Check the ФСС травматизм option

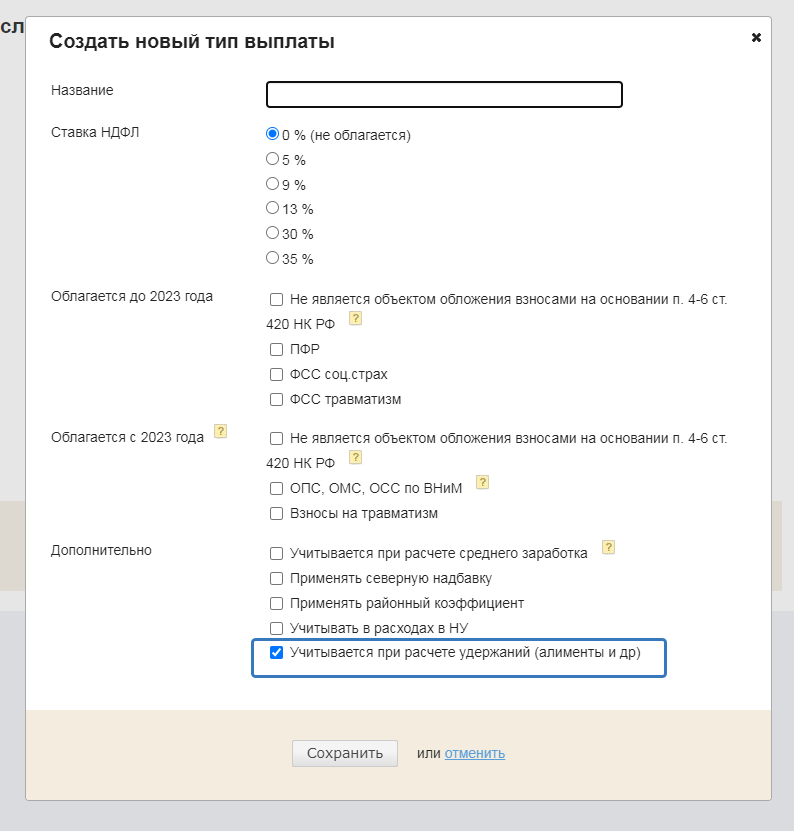[x=277, y=400]
